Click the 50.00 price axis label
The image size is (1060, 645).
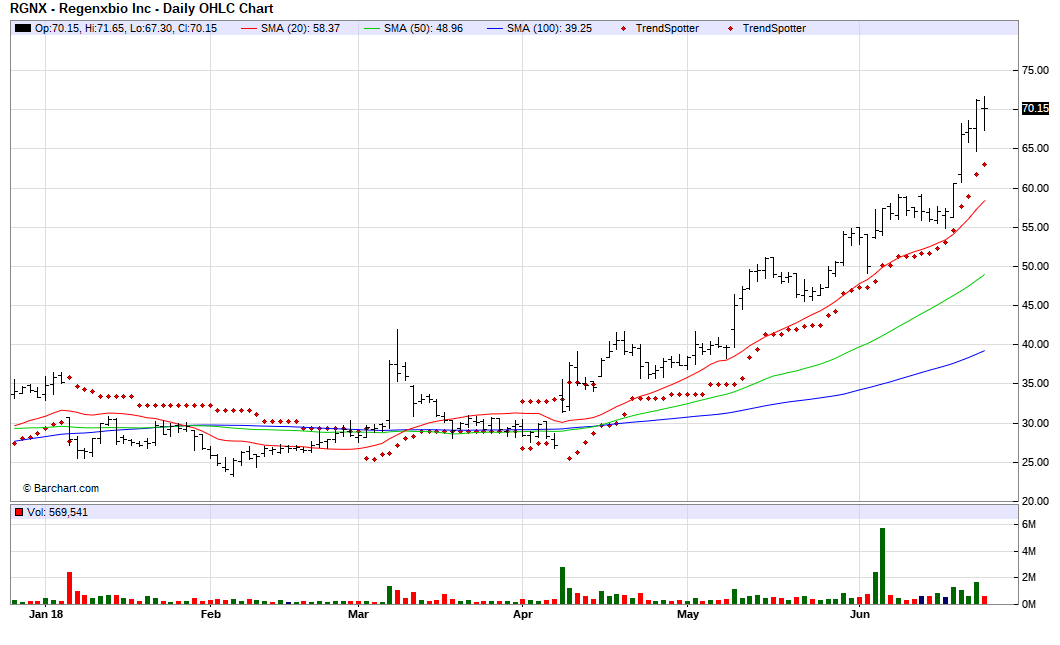[1035, 266]
